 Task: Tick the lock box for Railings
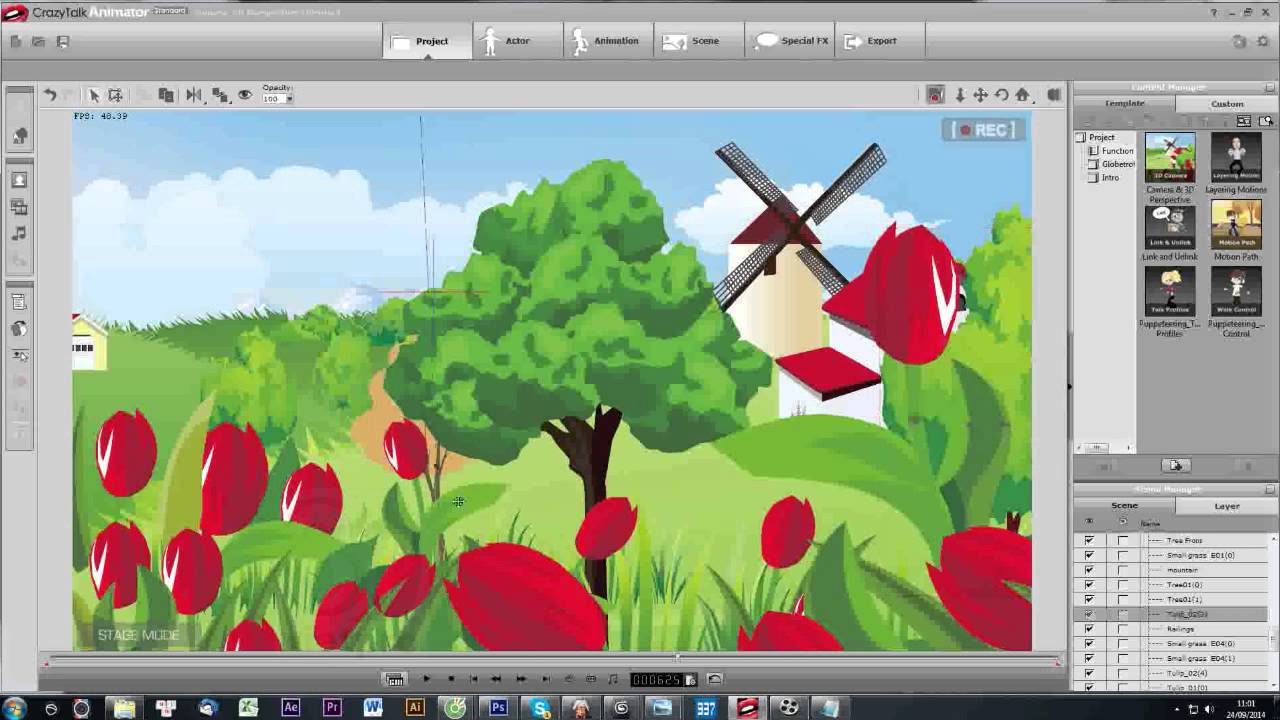[1123, 629]
